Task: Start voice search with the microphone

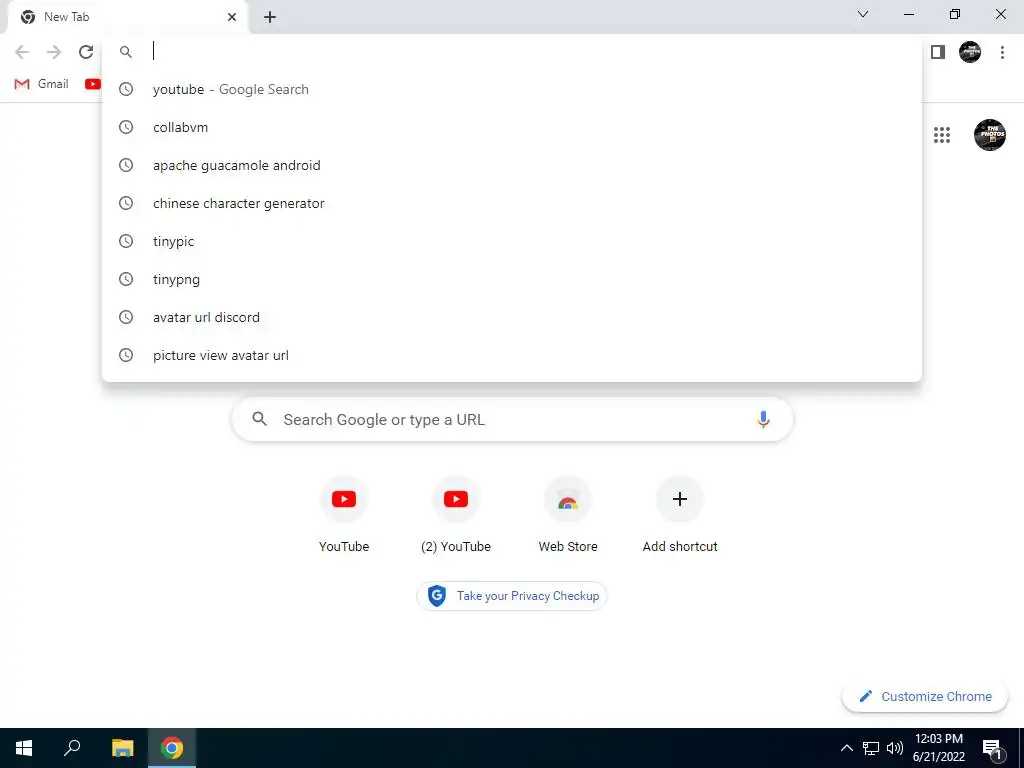Action: point(763,419)
